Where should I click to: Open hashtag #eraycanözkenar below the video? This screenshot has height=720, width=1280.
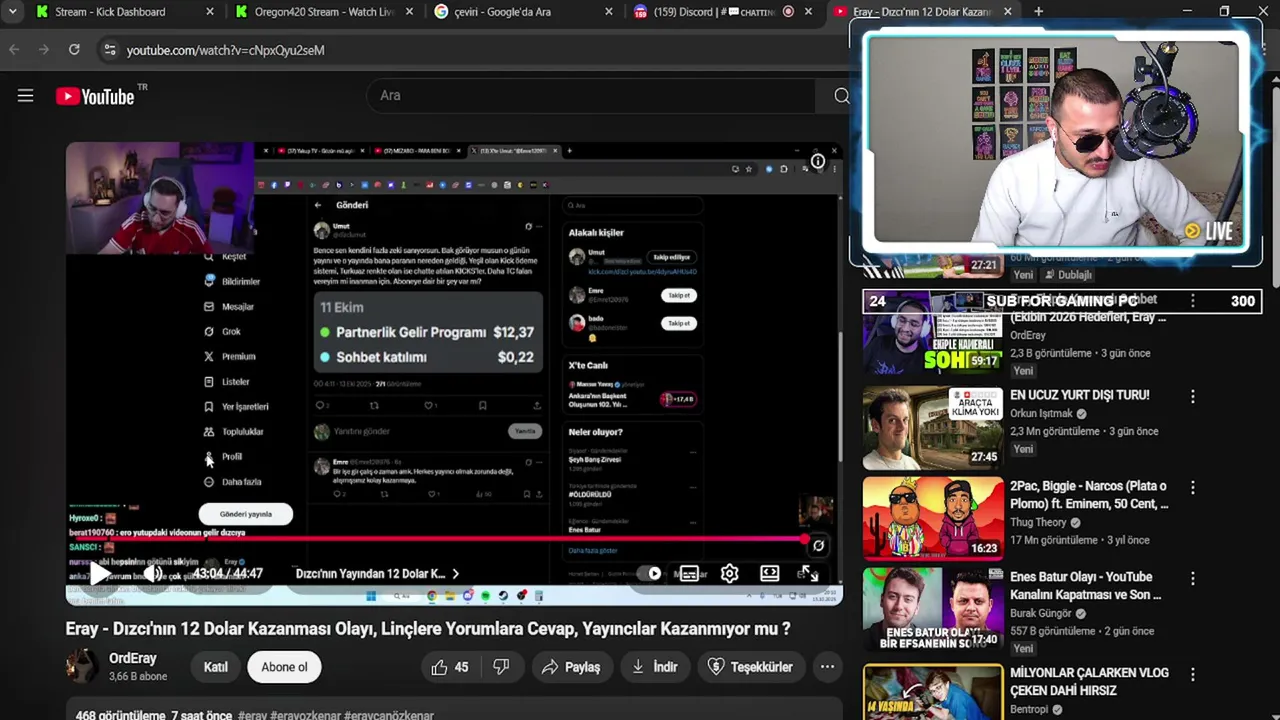click(389, 715)
